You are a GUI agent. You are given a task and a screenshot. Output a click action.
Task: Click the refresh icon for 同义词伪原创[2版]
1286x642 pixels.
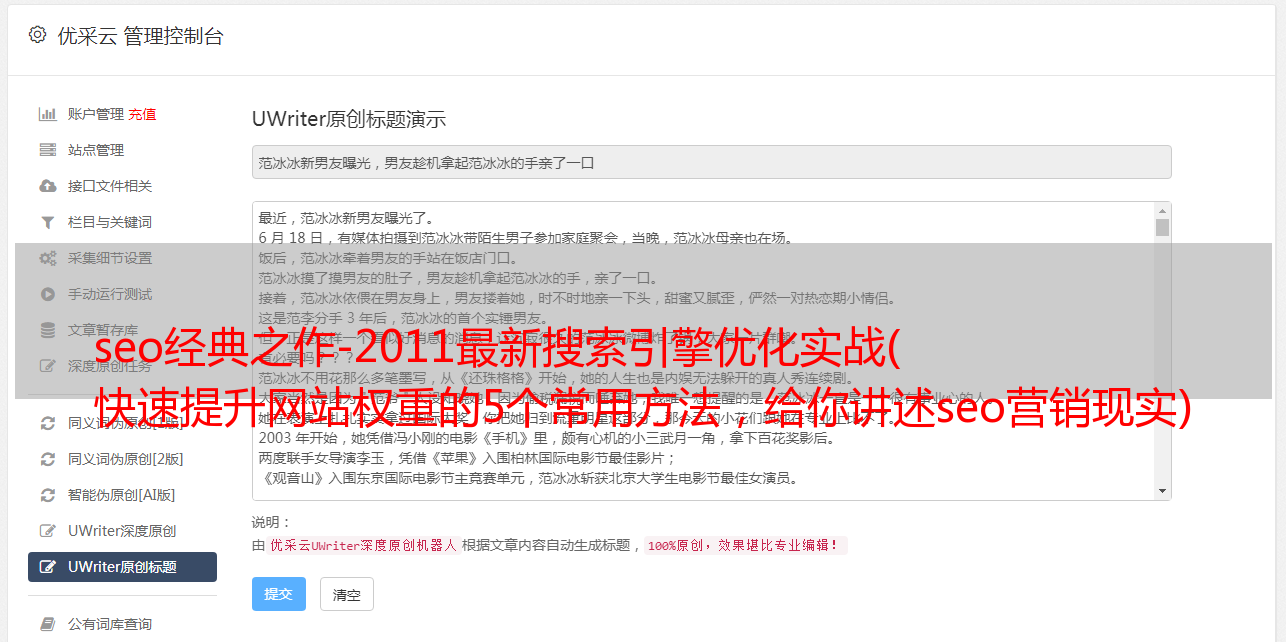coord(47,459)
